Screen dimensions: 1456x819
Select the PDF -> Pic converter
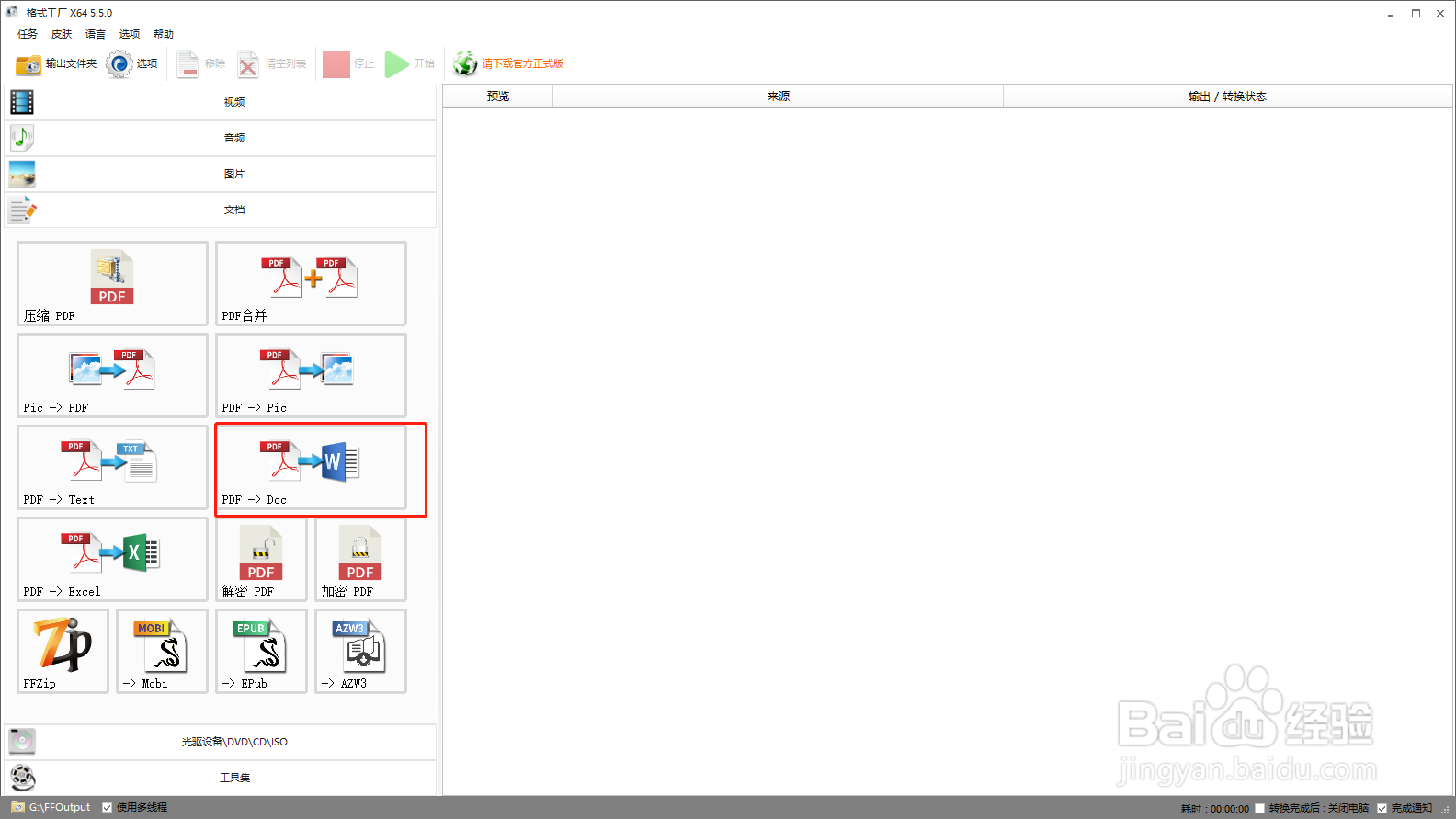[x=311, y=375]
